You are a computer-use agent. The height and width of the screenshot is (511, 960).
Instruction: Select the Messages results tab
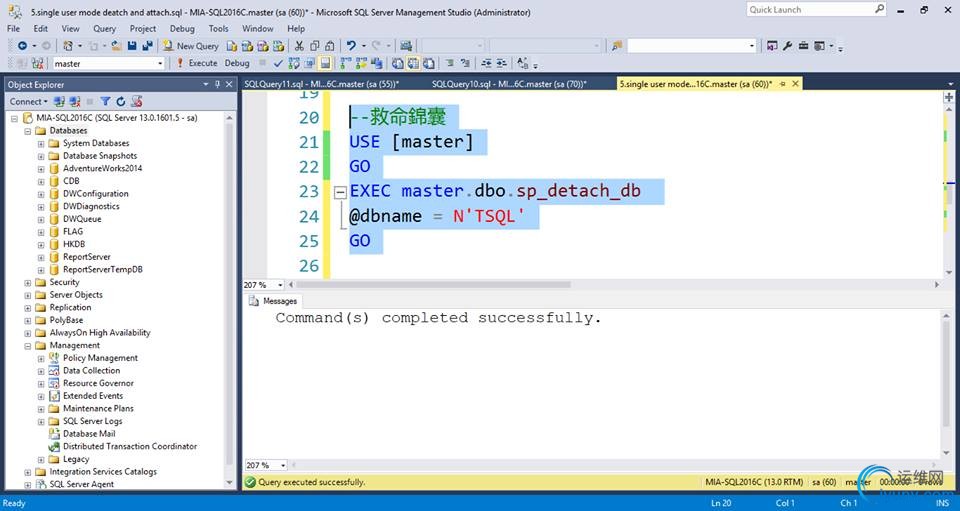click(x=273, y=301)
